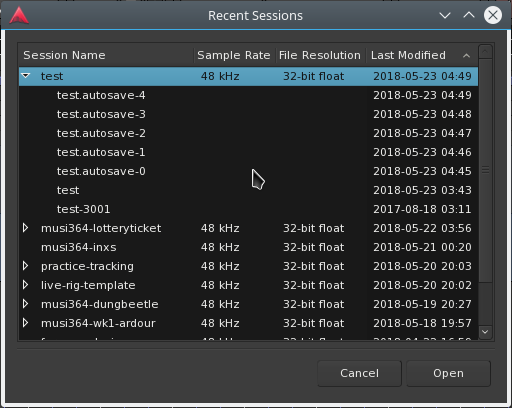Close the Recent Sessions dialog

[493, 15]
